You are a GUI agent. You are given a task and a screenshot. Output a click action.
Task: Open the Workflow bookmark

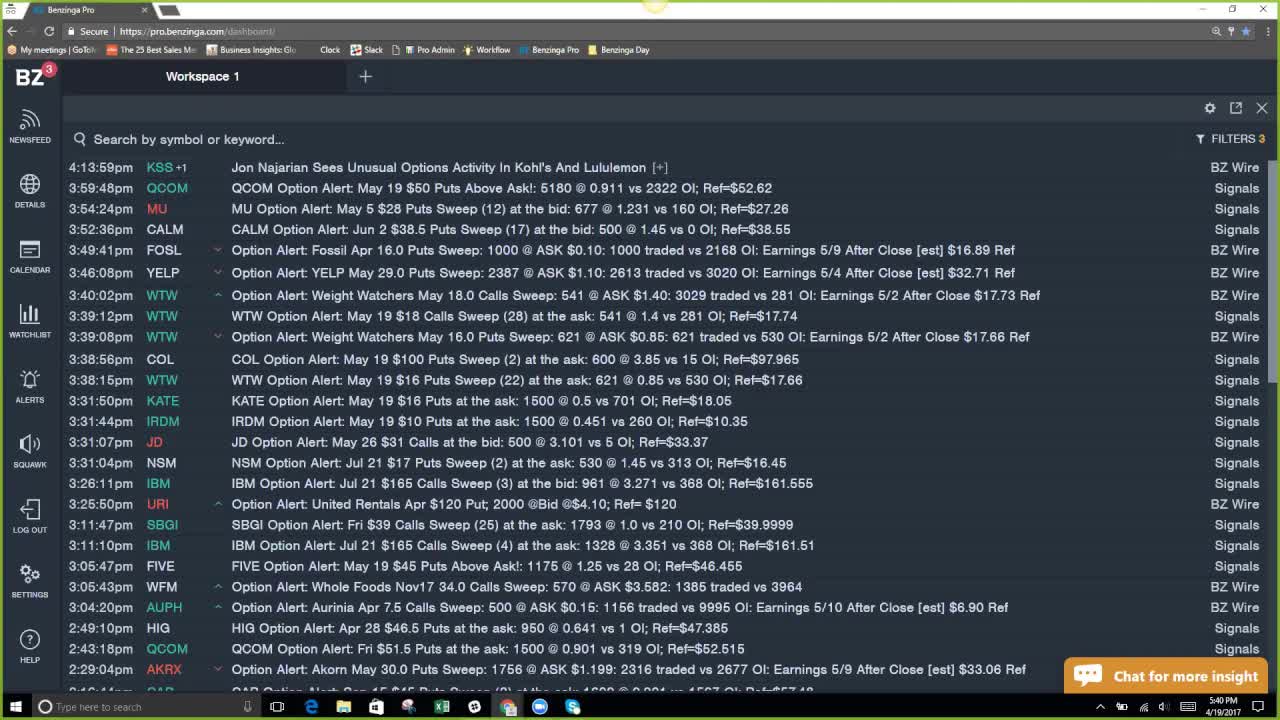coord(487,50)
